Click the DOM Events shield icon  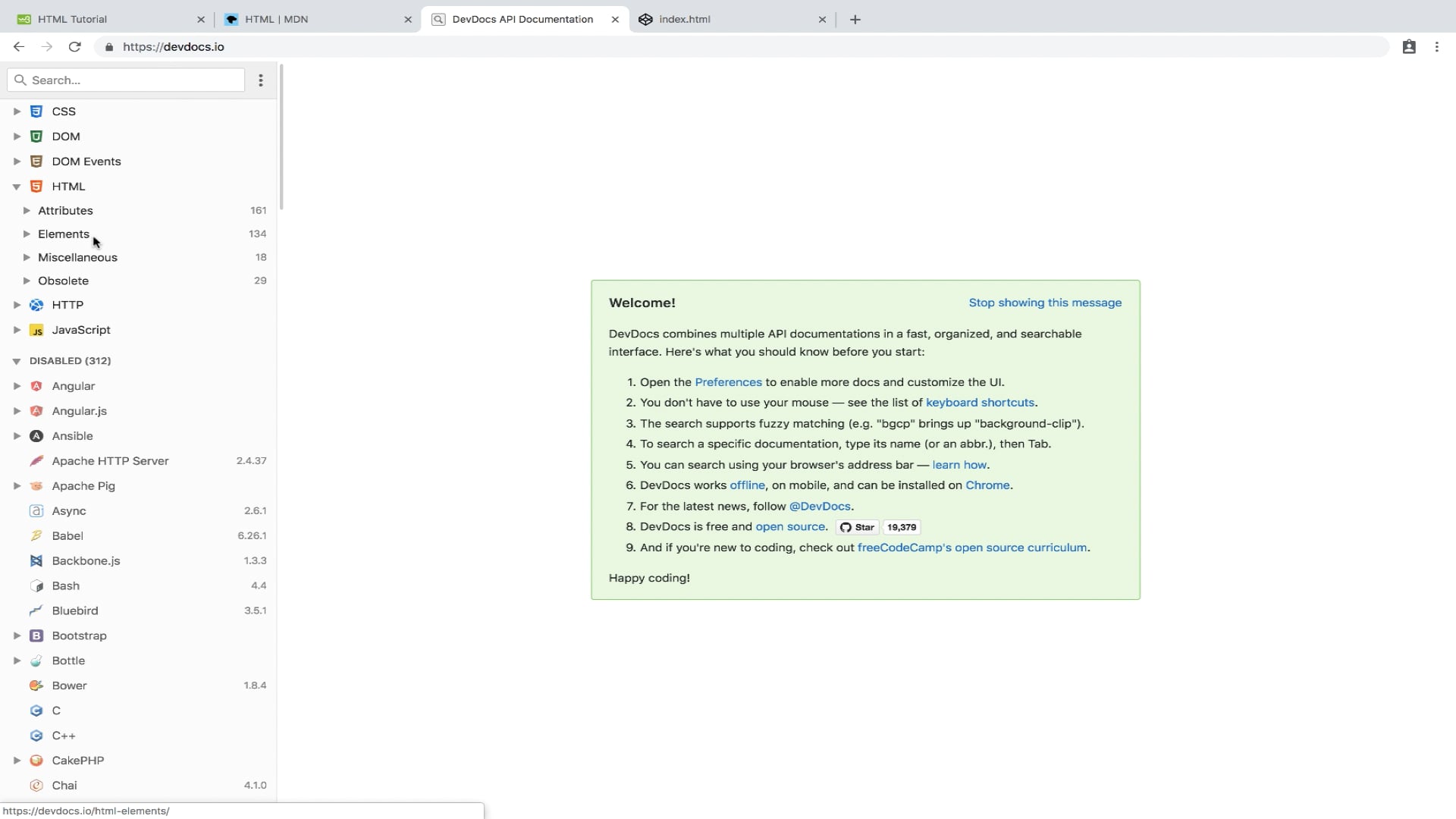pos(36,161)
